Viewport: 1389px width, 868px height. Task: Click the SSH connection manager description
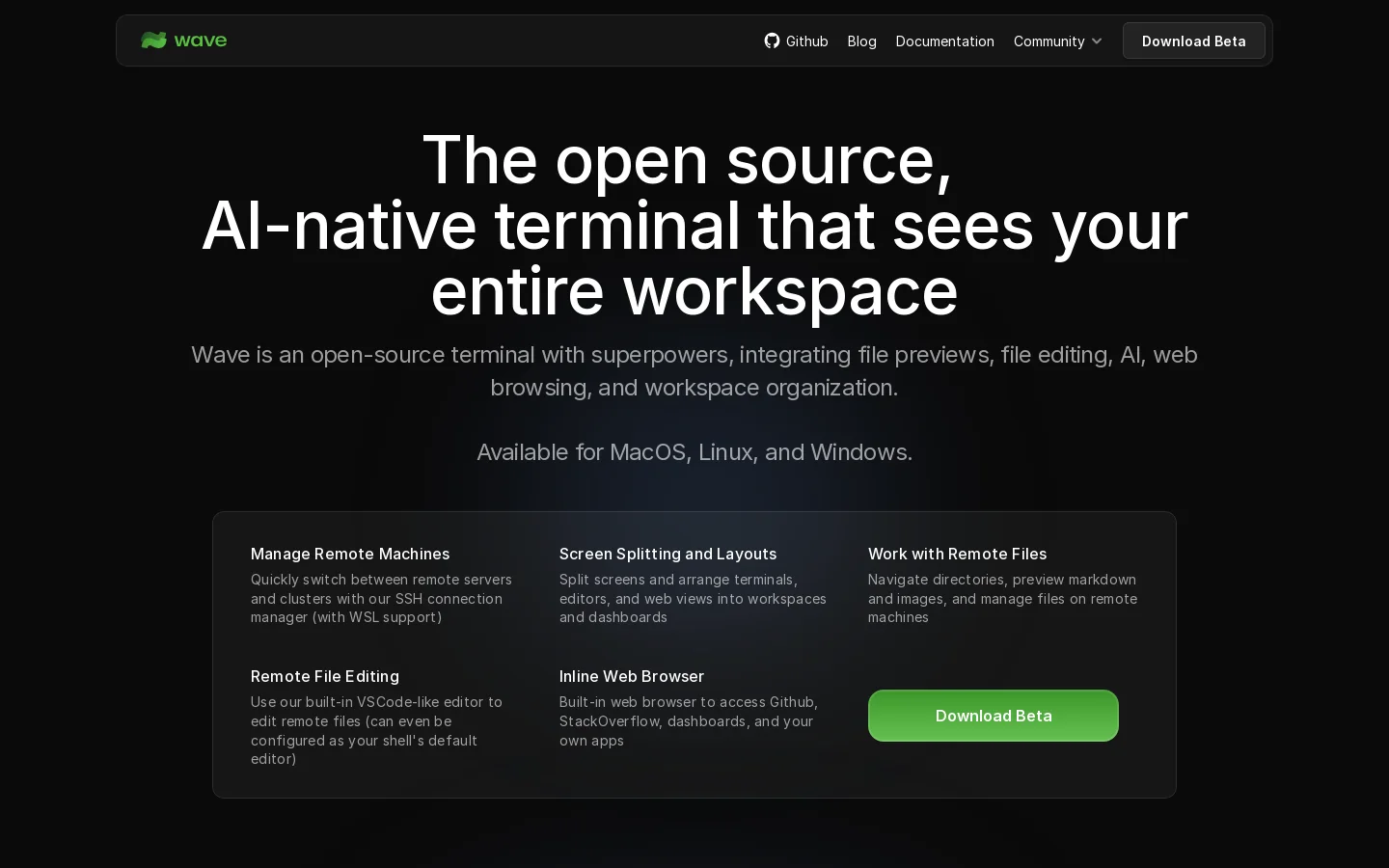click(x=381, y=598)
